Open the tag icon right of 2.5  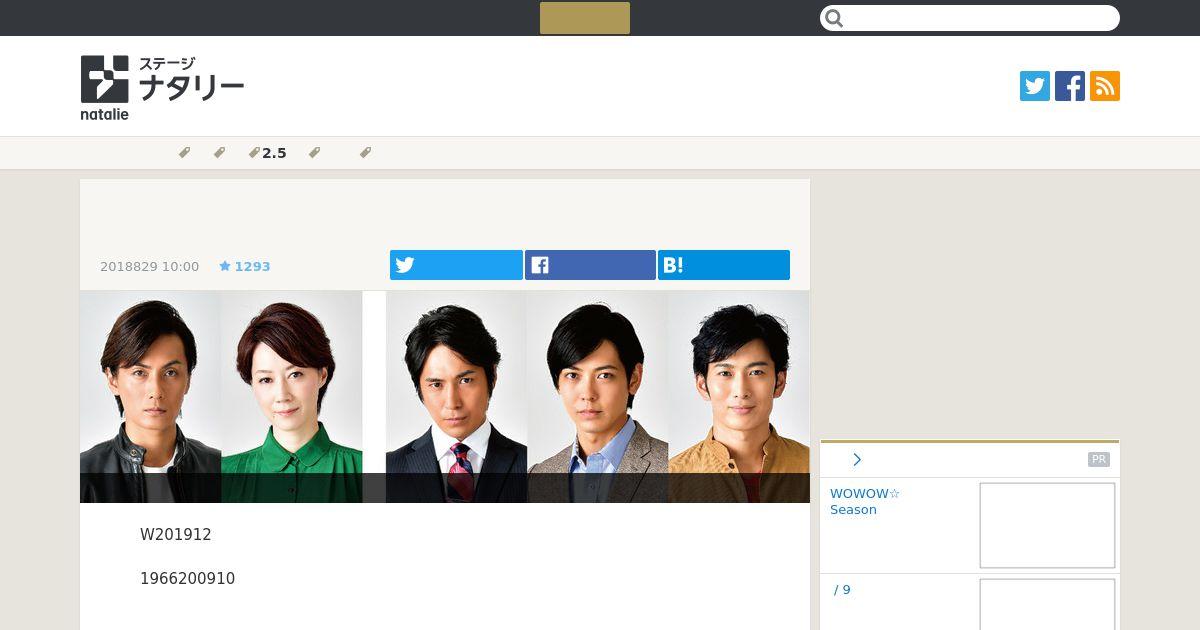314,153
